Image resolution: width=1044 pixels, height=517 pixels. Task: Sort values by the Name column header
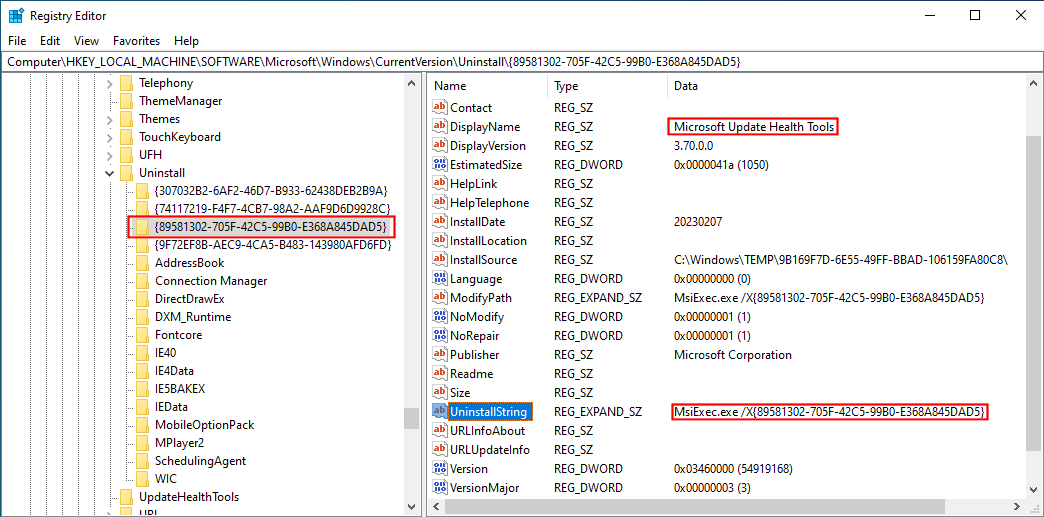487,86
